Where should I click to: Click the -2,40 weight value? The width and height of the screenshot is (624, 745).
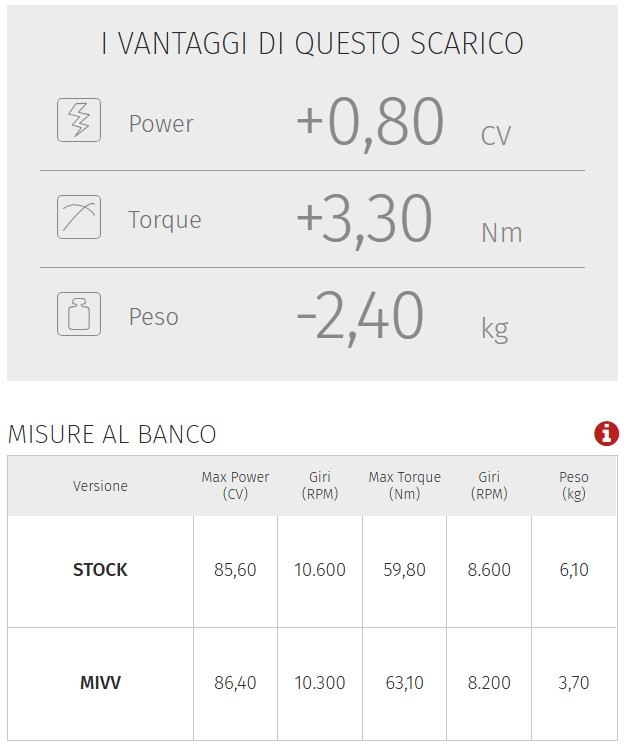click(360, 316)
